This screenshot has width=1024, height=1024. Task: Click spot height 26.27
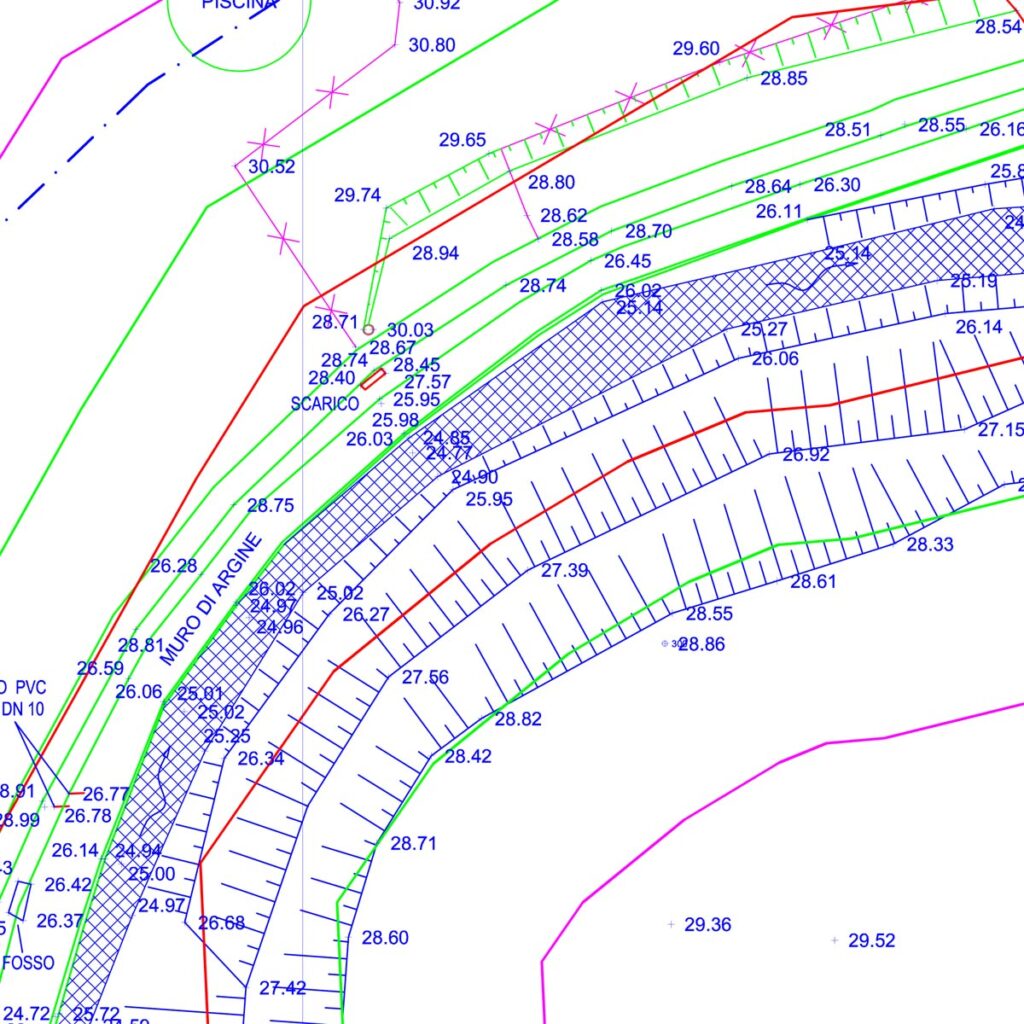366,615
